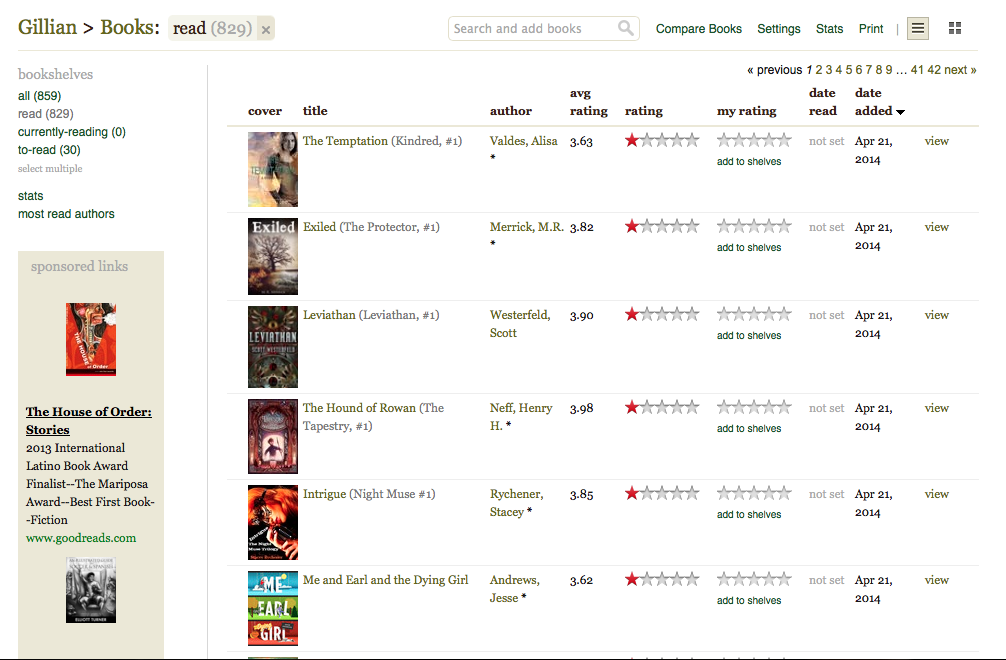Switch to cover grid view
The width and height of the screenshot is (1006, 660).
click(x=955, y=28)
